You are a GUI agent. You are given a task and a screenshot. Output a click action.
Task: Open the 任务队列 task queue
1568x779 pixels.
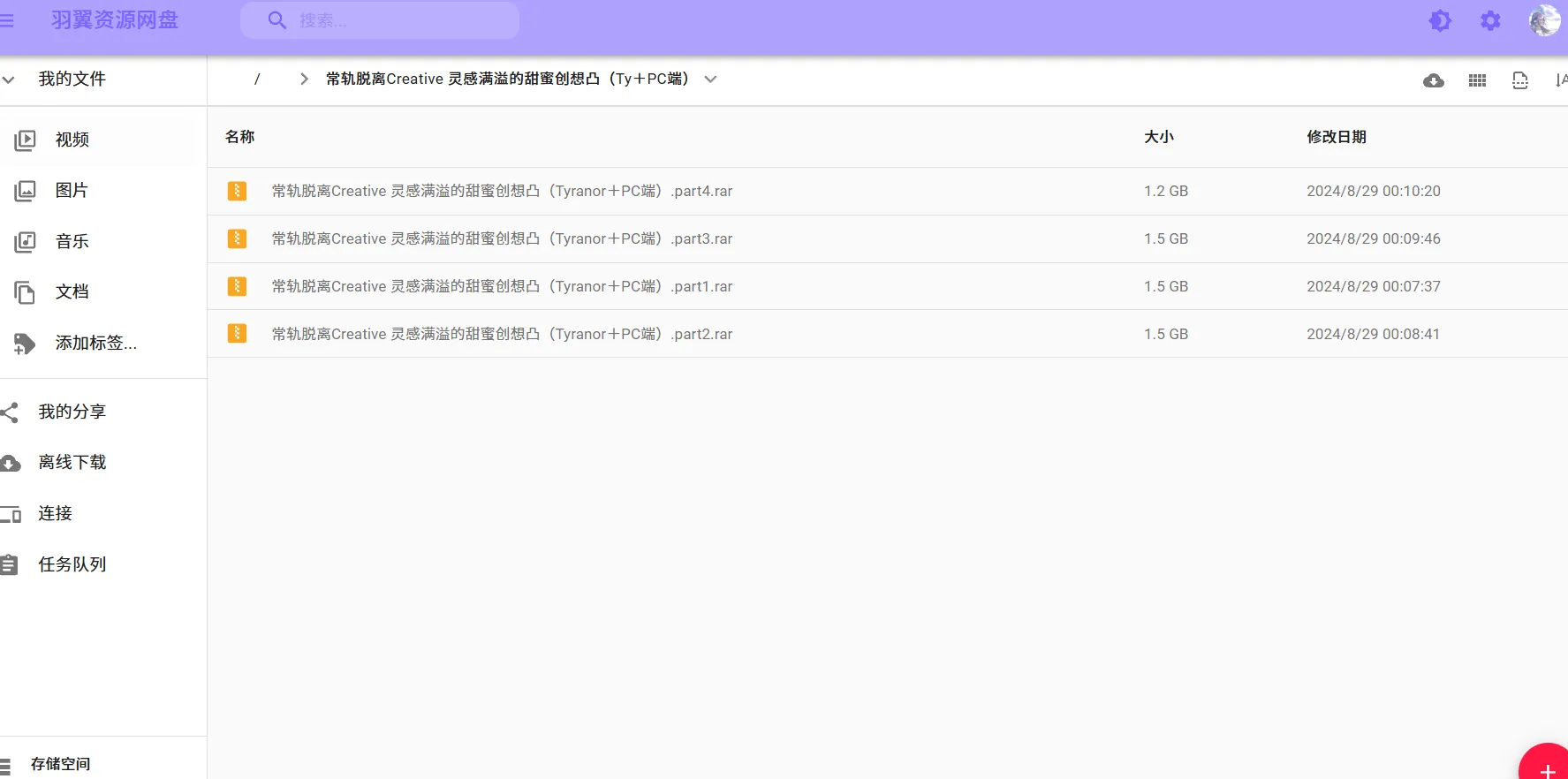tap(72, 564)
